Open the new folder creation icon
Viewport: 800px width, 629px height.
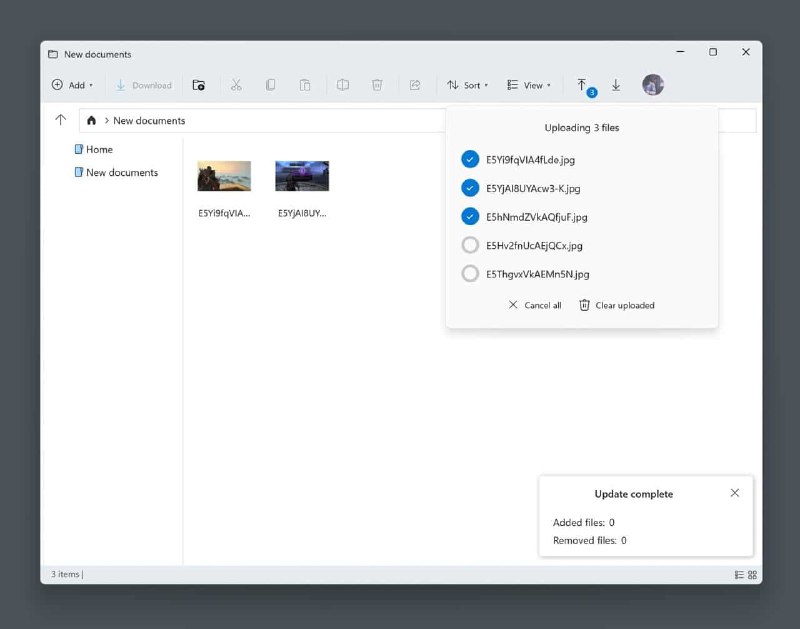point(199,85)
